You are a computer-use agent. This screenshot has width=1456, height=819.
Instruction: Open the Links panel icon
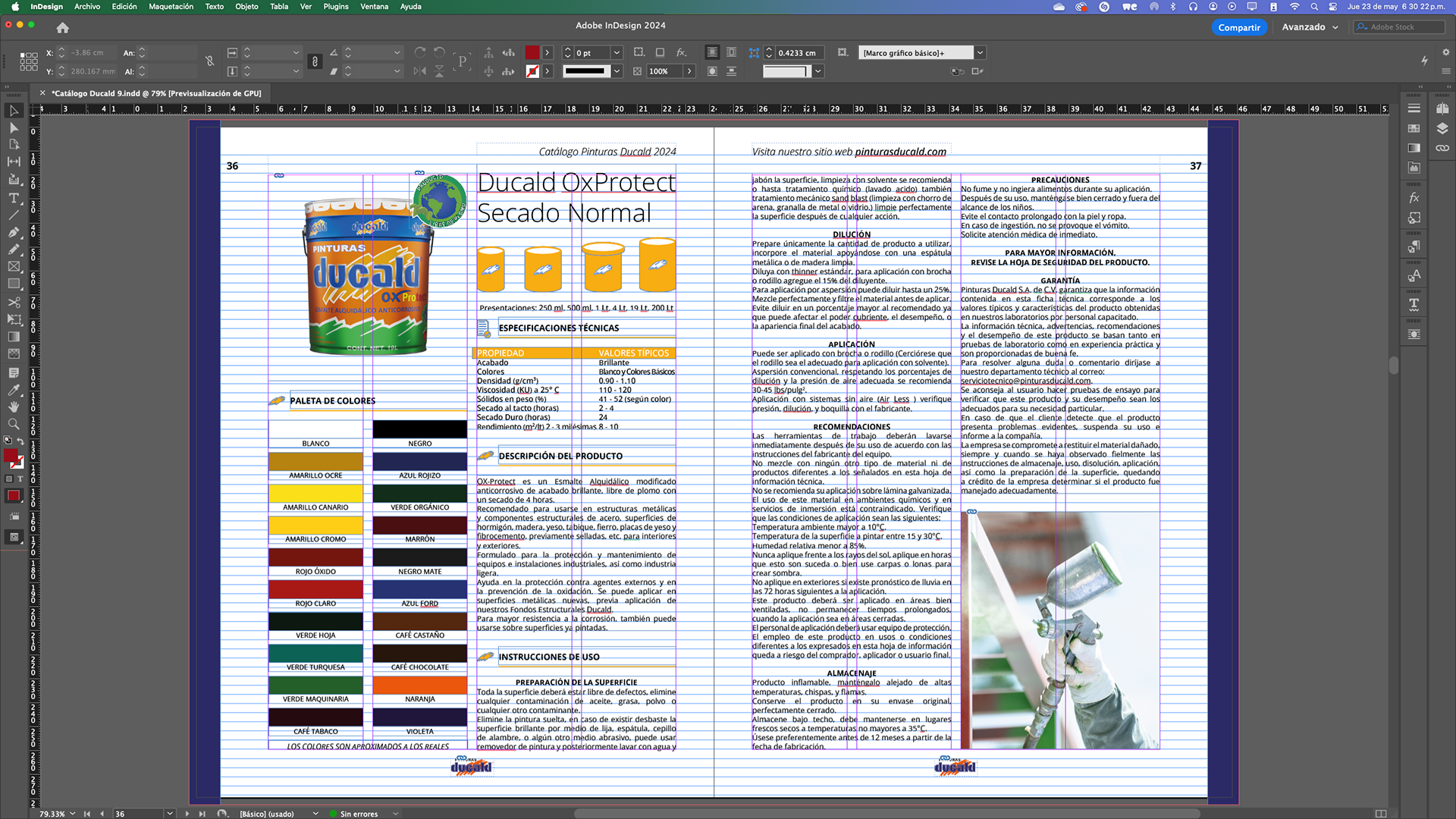(x=1442, y=148)
